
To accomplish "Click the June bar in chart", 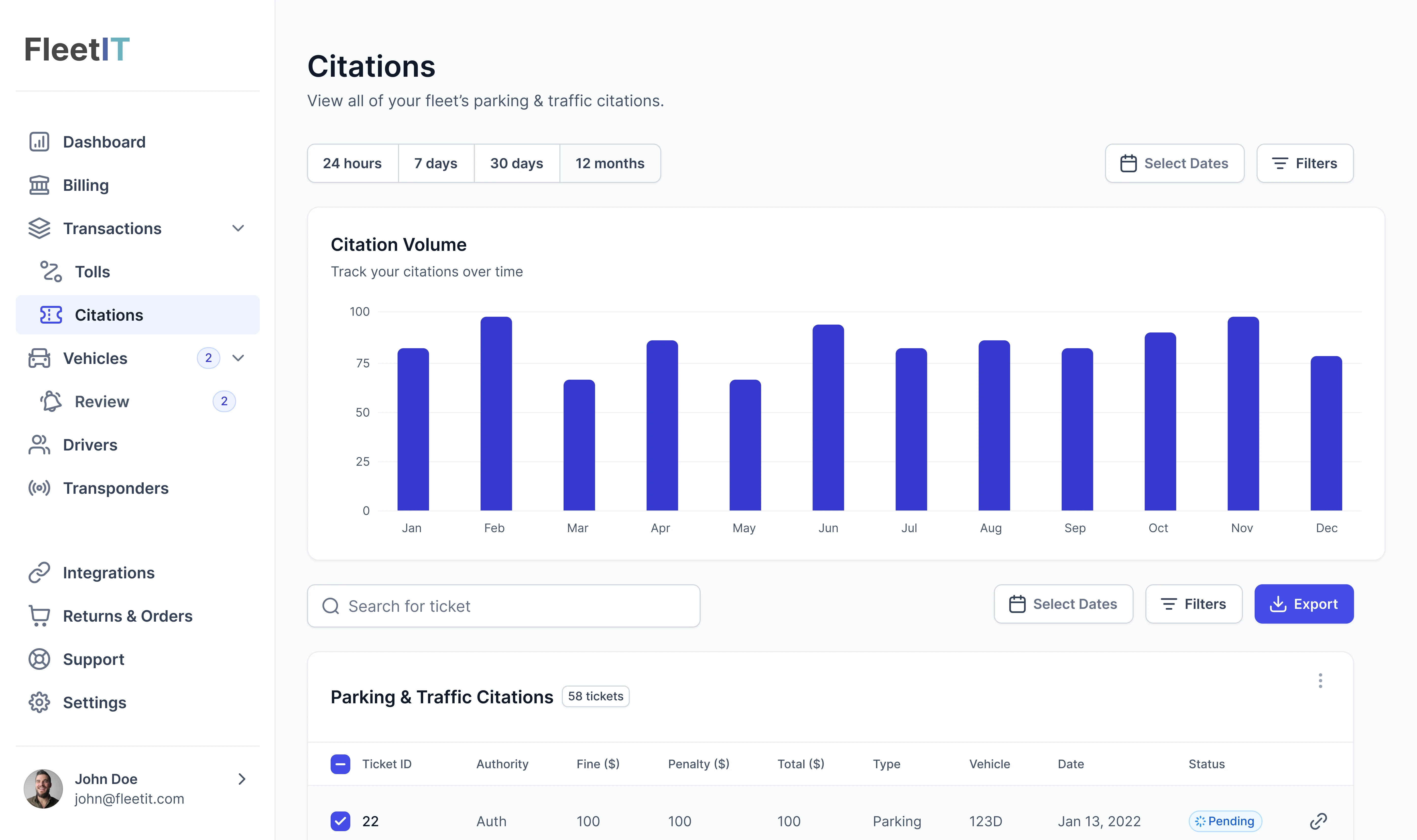I will click(x=828, y=418).
